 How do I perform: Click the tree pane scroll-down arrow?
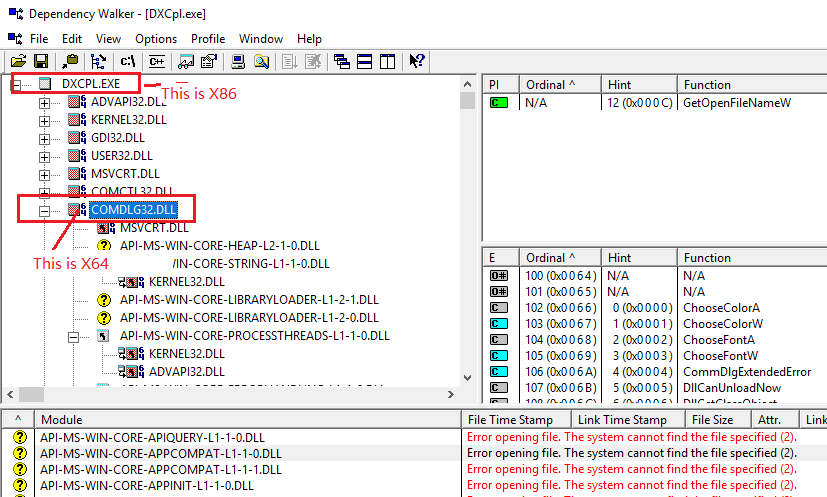[467, 377]
